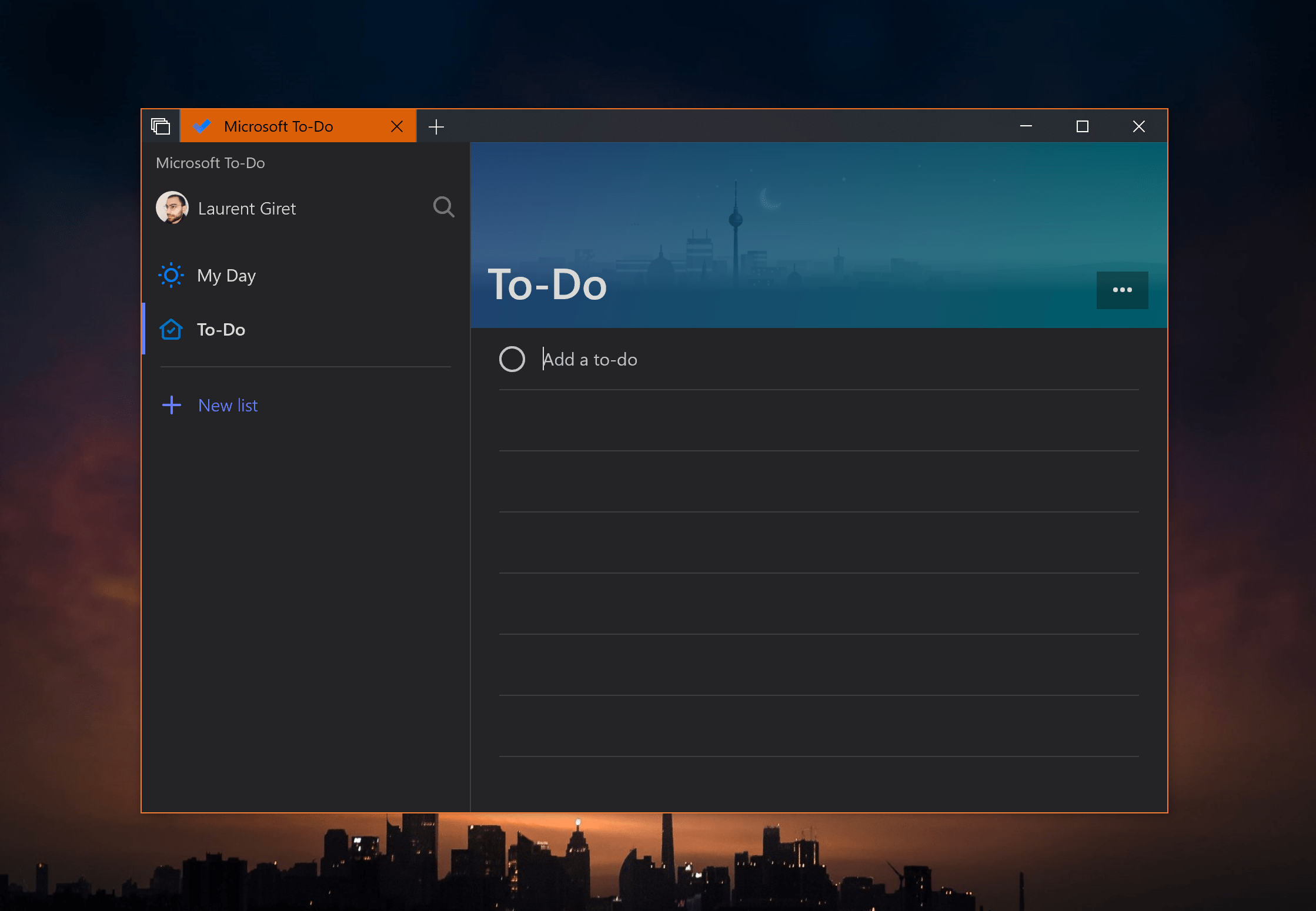Minimize the Microsoft To-Do window
The image size is (1316, 911).
pyautogui.click(x=1026, y=126)
